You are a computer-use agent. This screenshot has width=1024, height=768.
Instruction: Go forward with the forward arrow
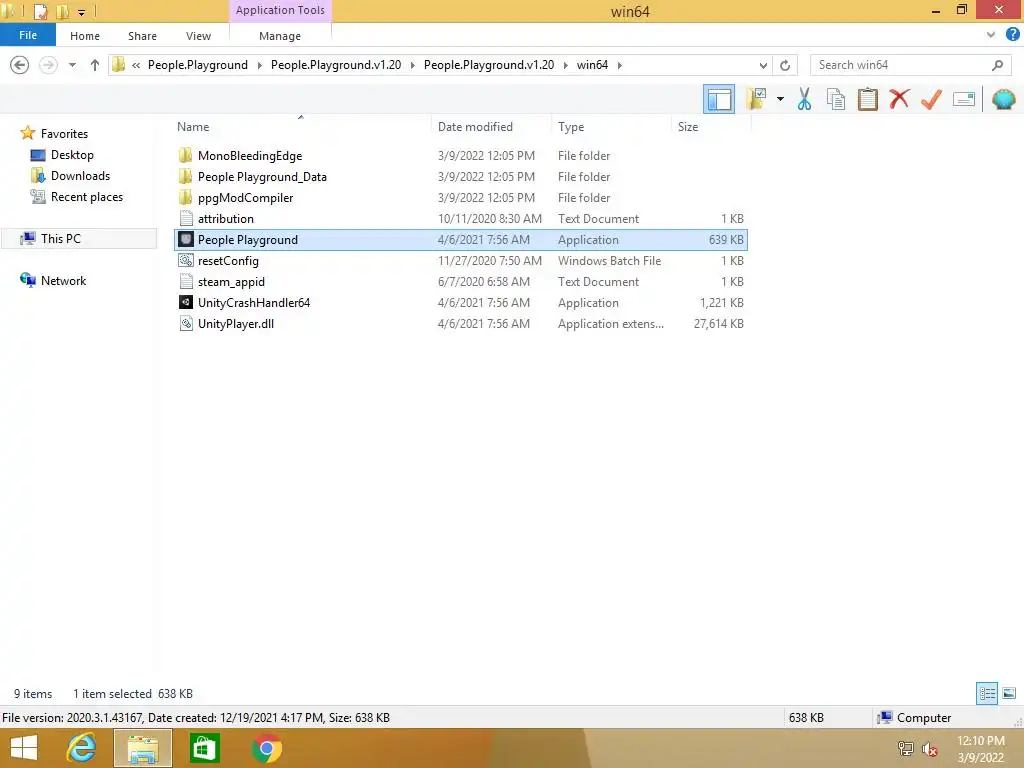point(48,65)
